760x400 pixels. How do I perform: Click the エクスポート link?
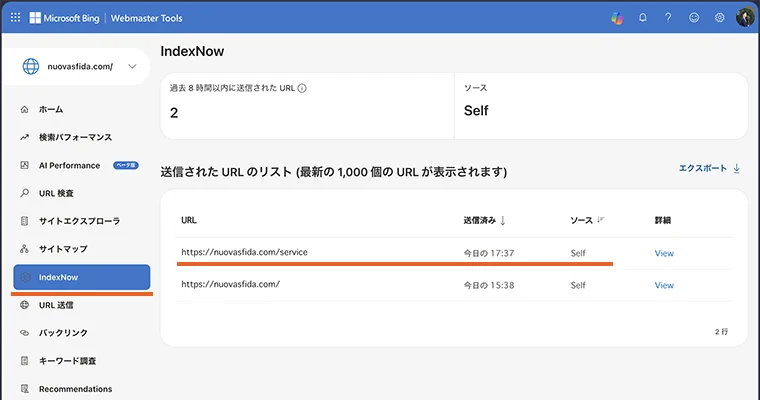pos(702,168)
